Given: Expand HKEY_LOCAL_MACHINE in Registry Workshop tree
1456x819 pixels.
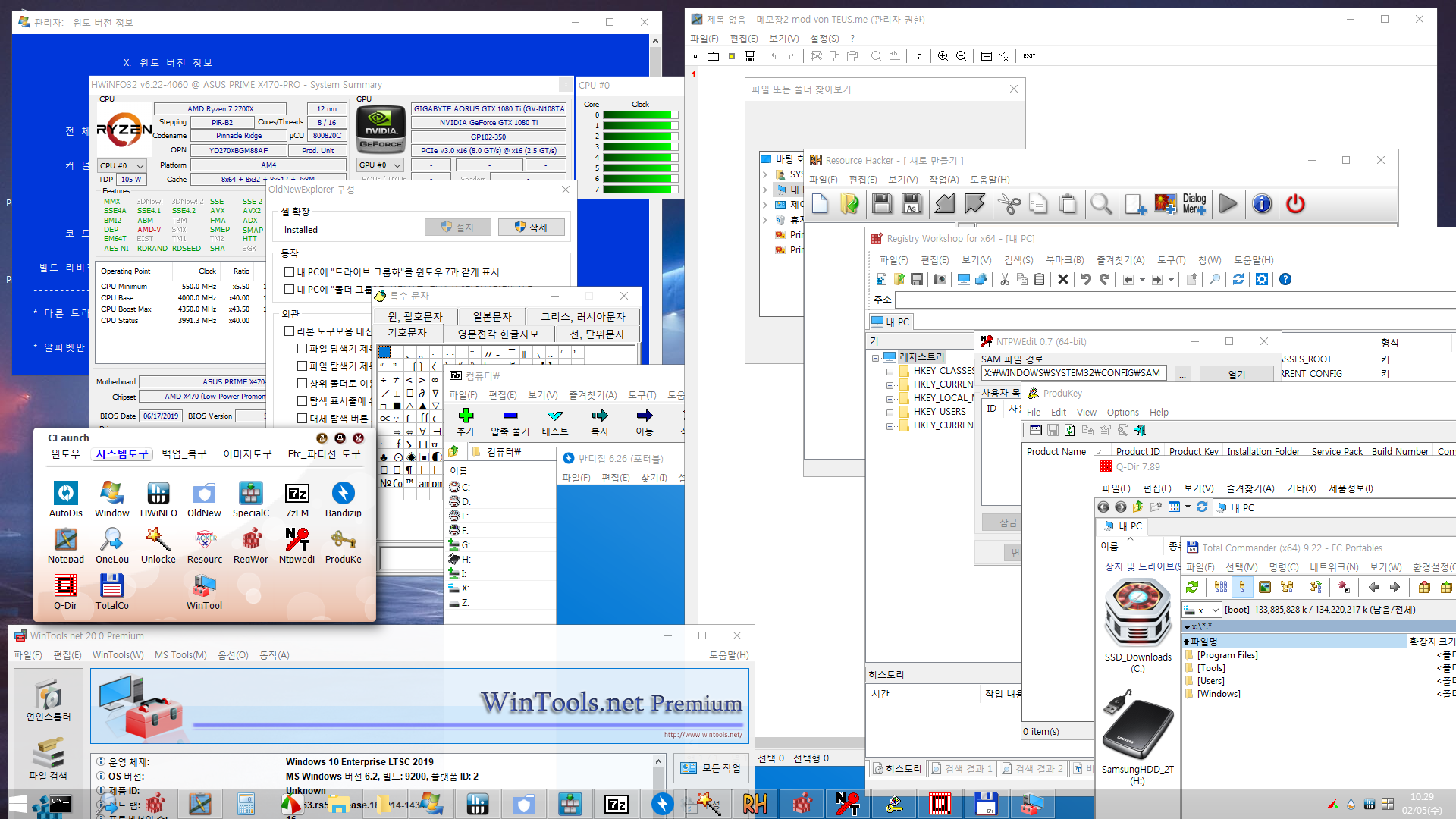Looking at the screenshot, I should tap(890, 398).
